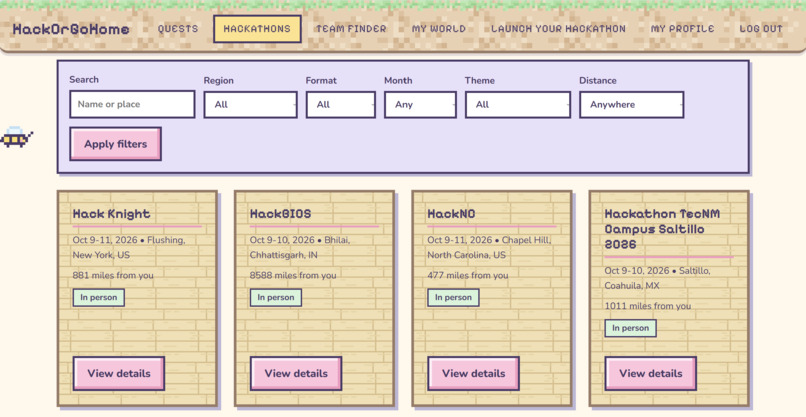
Task: Click In person tag on HackNC
Action: pyautogui.click(x=453, y=297)
